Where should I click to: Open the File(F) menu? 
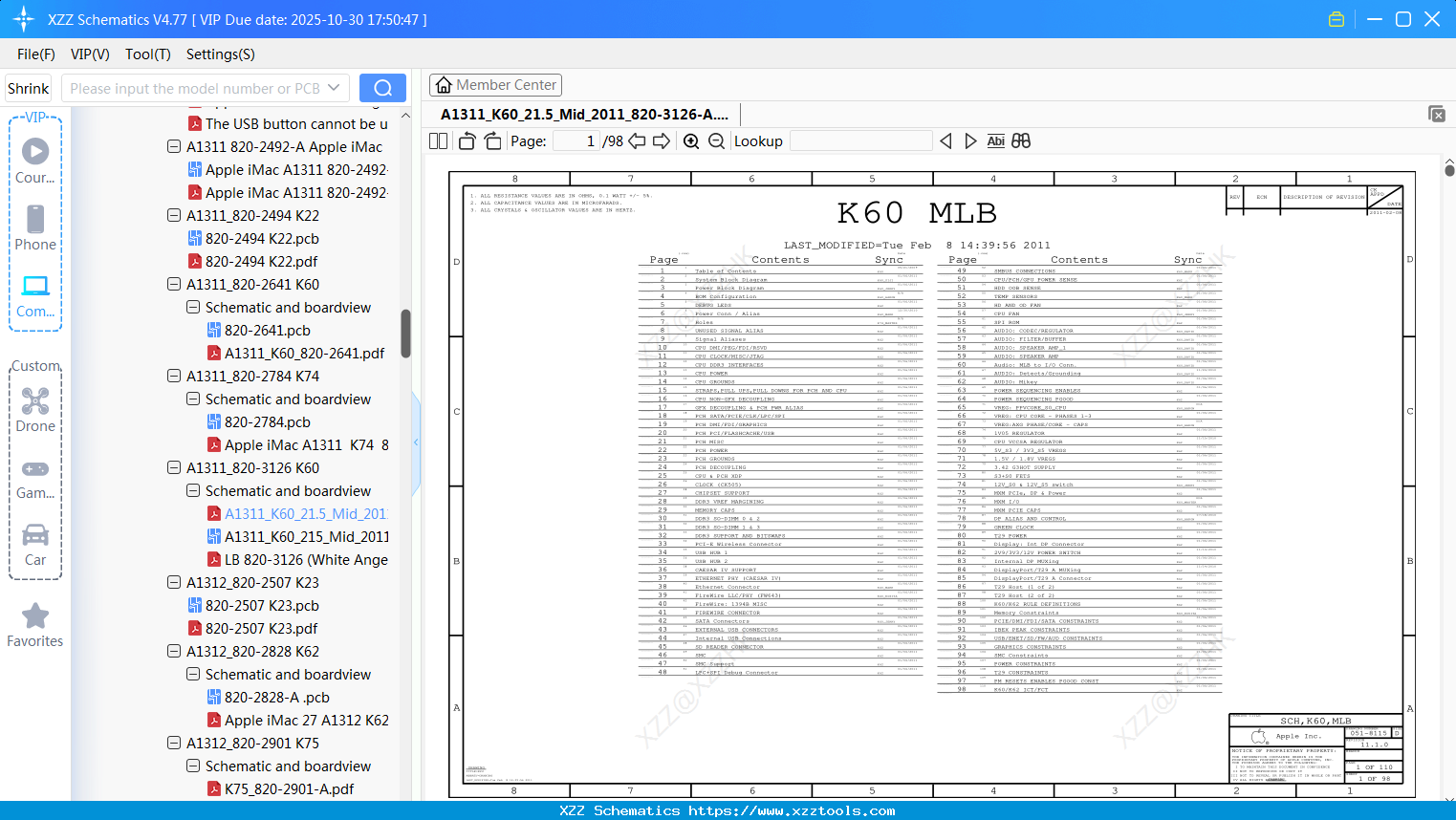click(36, 54)
